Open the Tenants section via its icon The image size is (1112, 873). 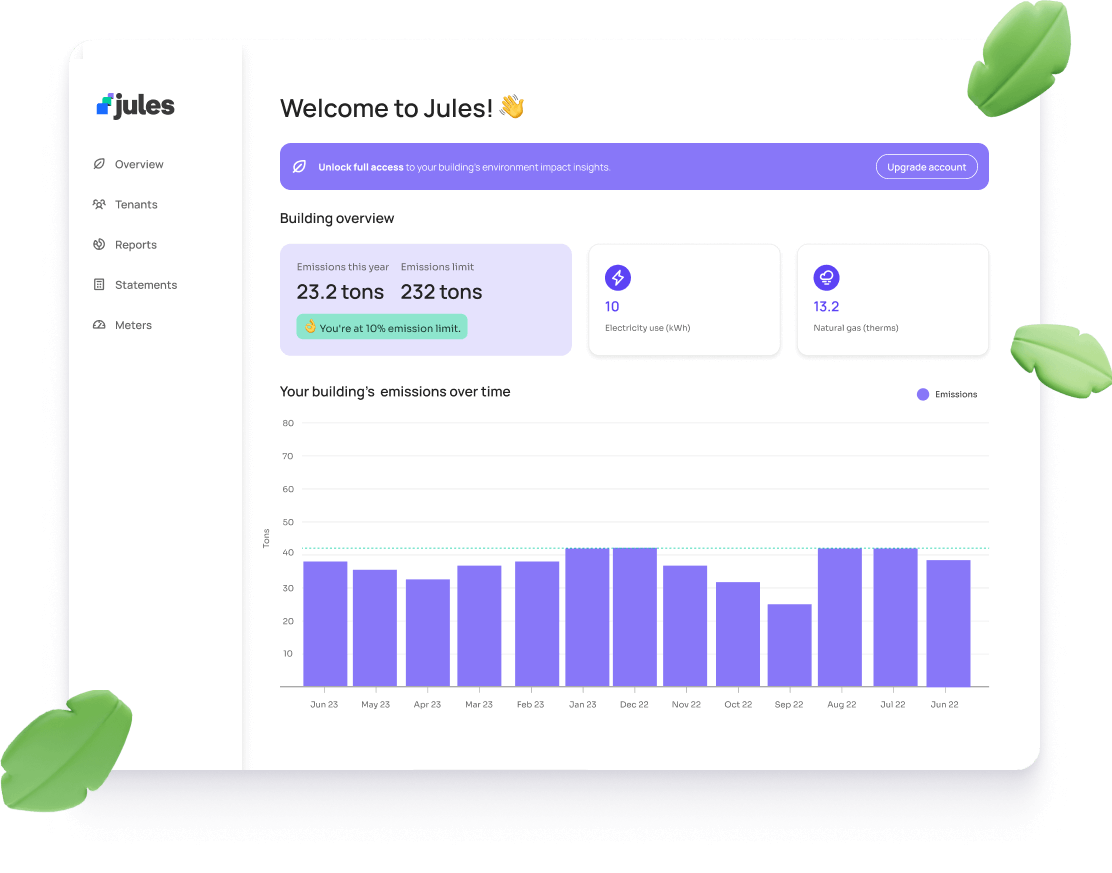tap(100, 204)
